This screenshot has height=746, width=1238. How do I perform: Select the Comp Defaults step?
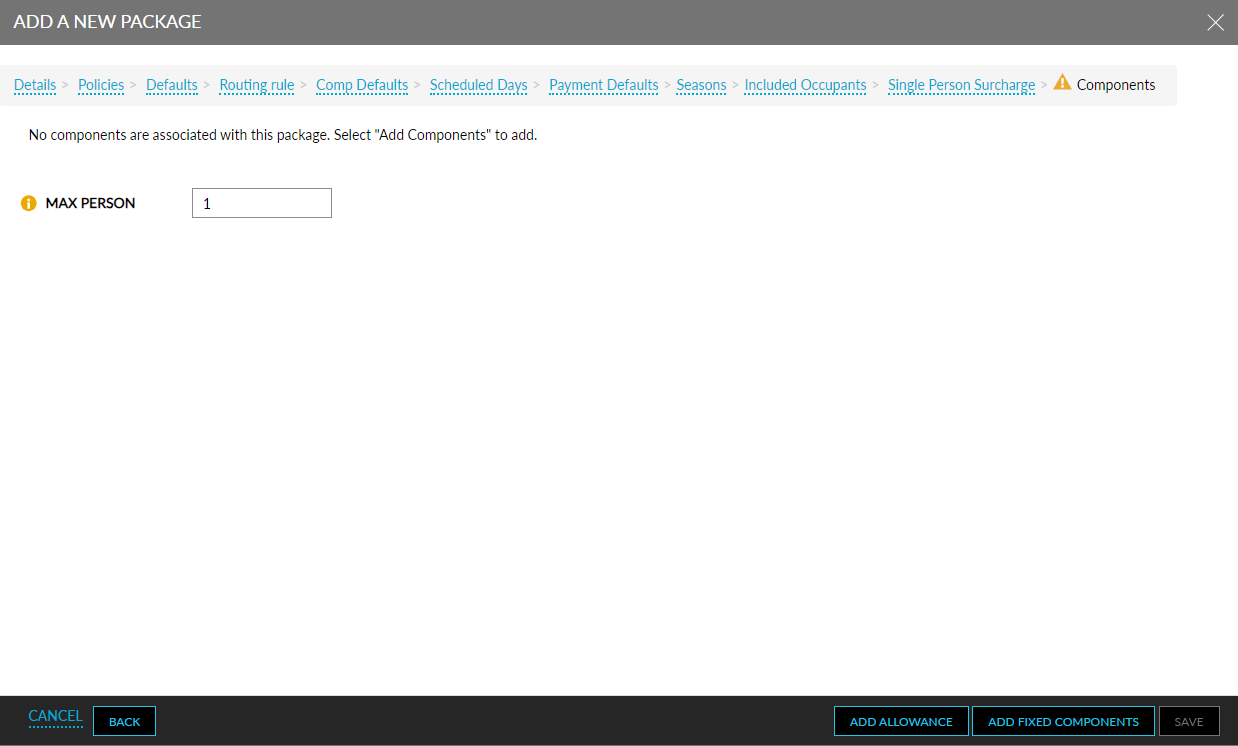point(362,85)
